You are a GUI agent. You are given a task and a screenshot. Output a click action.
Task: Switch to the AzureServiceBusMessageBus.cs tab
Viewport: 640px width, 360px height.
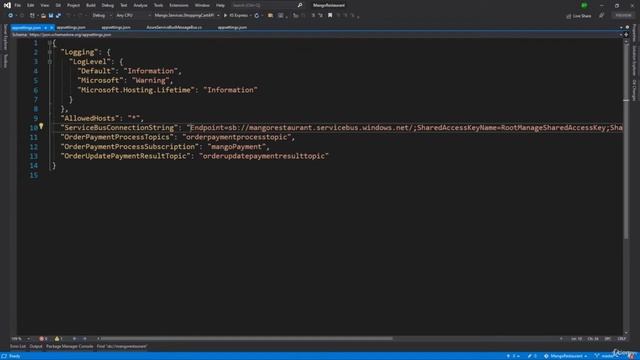click(x=174, y=27)
